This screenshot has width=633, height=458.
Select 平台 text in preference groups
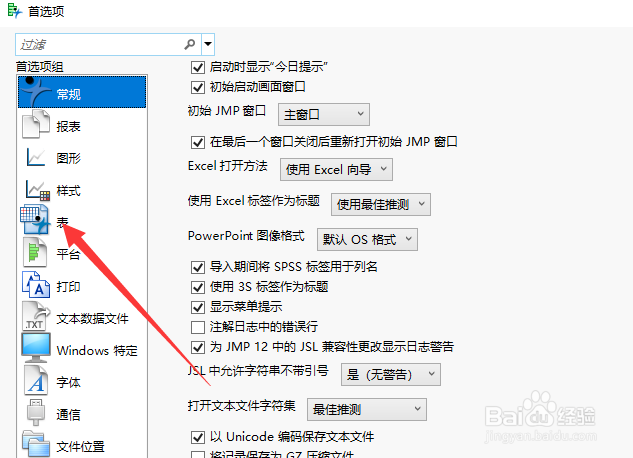[x=68, y=254]
